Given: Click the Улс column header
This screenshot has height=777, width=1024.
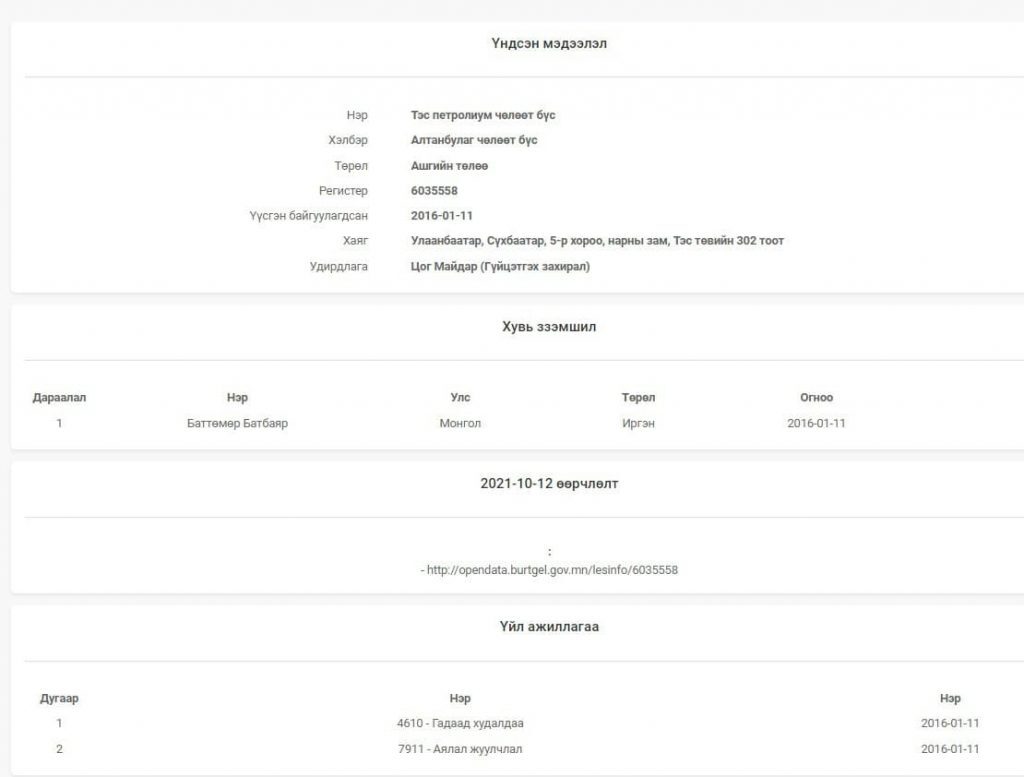Looking at the screenshot, I should click(460, 398).
